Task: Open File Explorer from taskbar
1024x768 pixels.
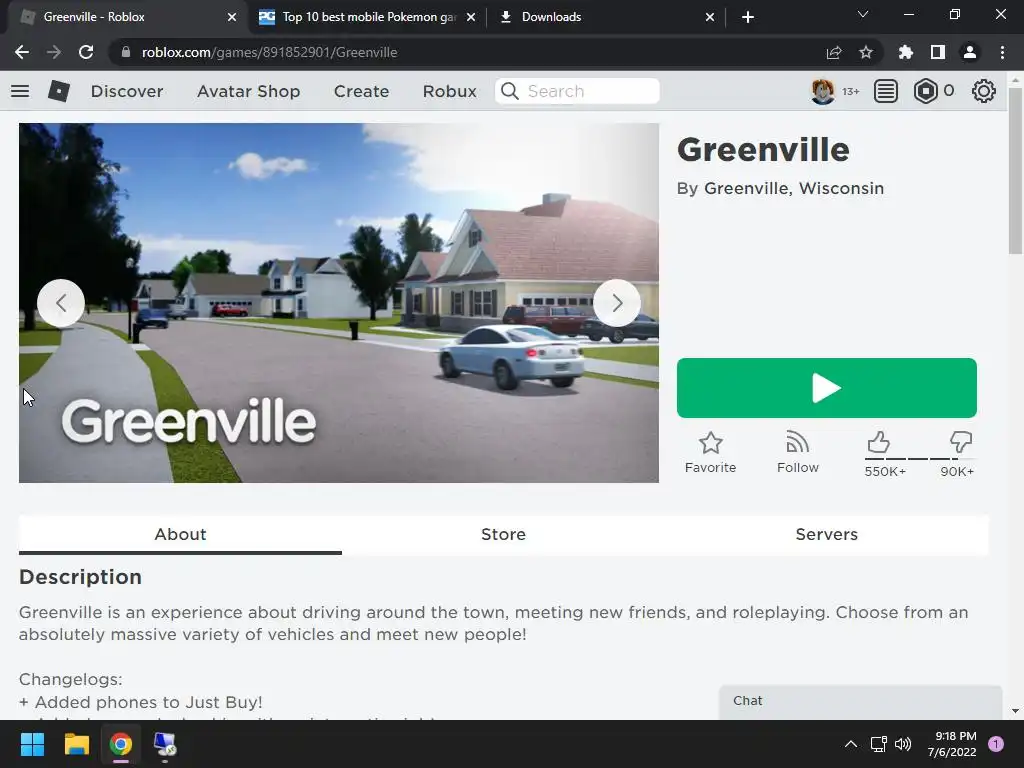Action: click(x=76, y=744)
